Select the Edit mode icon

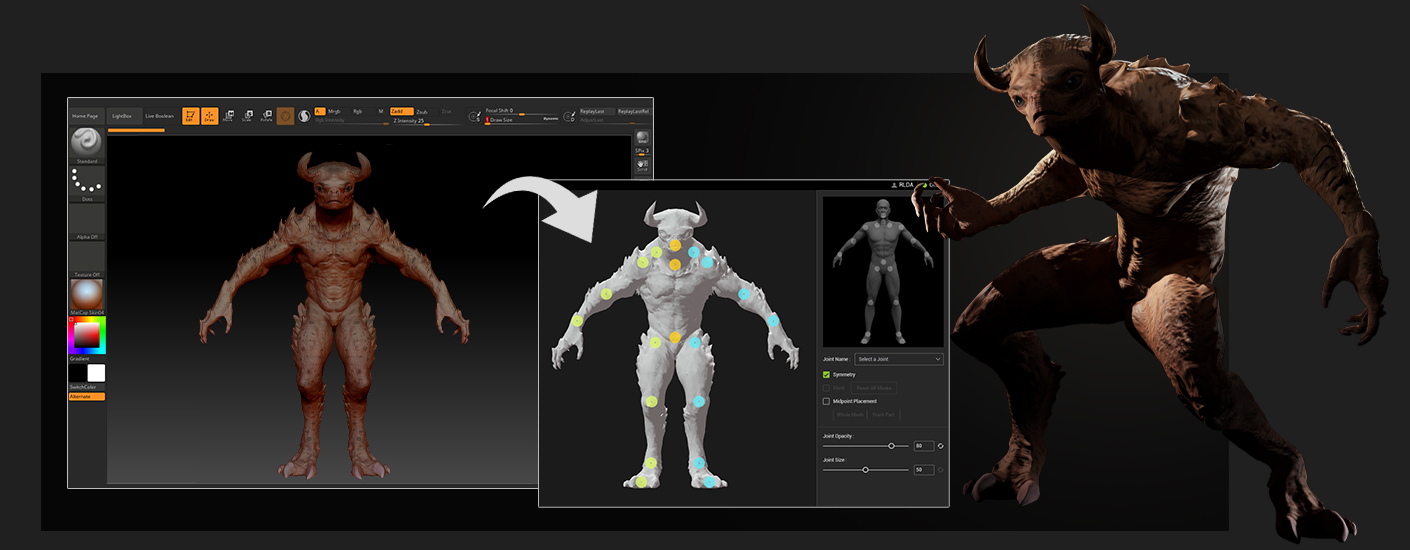190,116
